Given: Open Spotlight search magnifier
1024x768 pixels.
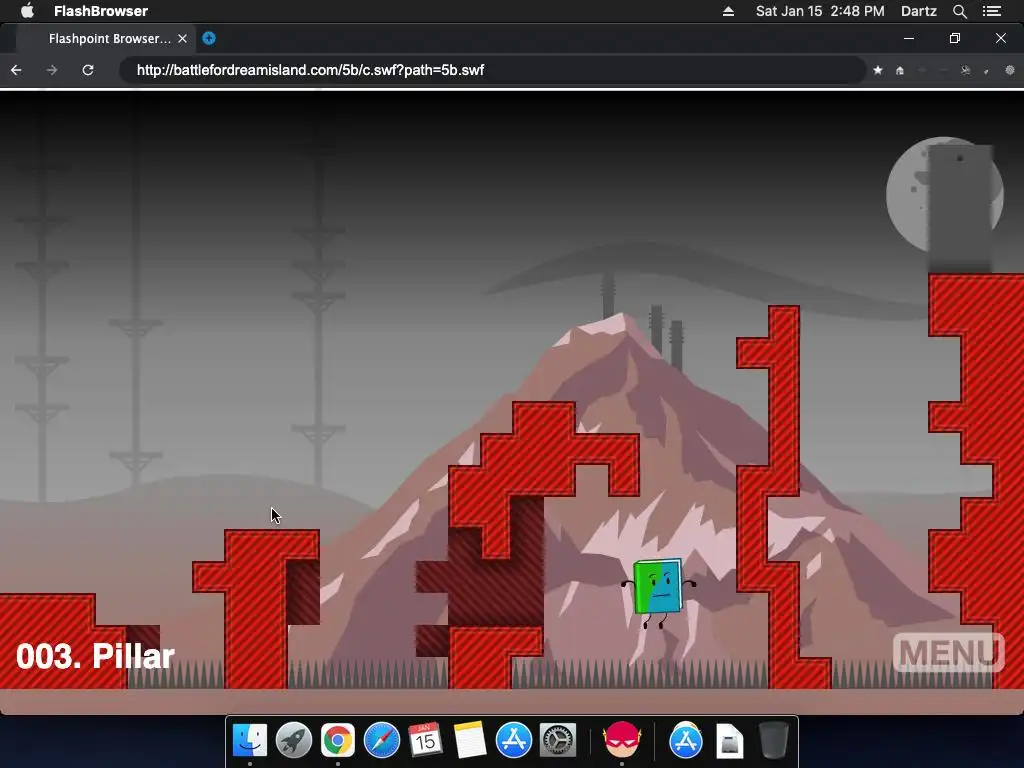Looking at the screenshot, I should point(960,11).
